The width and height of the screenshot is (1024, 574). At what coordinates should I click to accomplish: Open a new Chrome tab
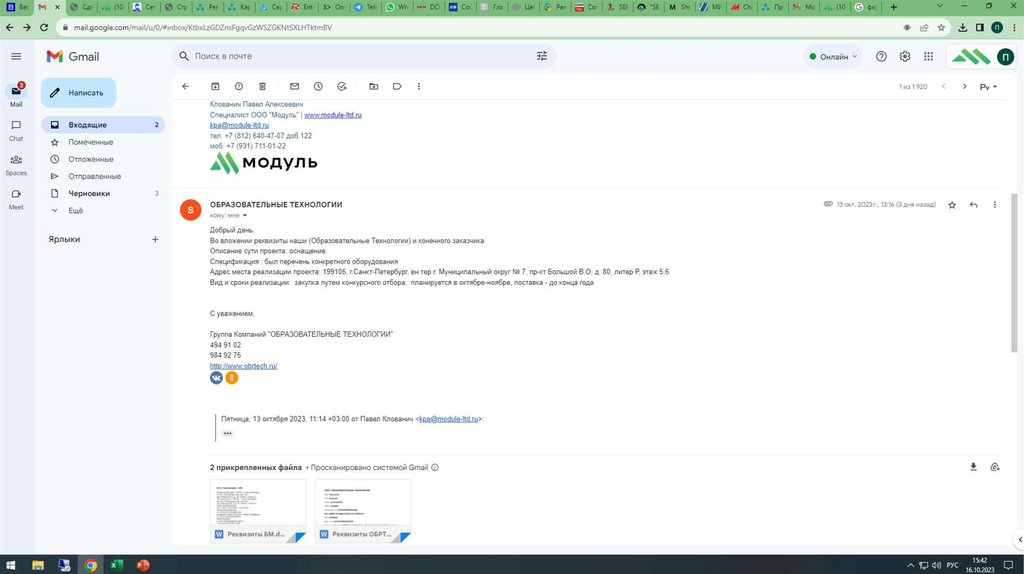pos(893,7)
